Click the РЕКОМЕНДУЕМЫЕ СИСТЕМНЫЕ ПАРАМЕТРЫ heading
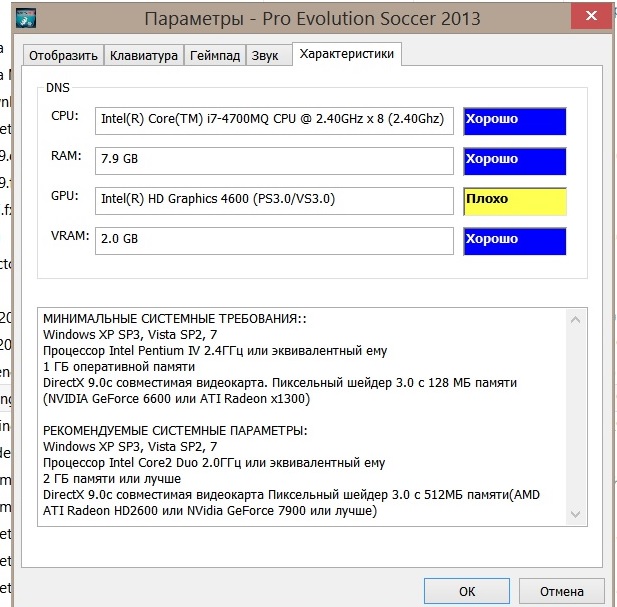This screenshot has width=617, height=607. point(175,430)
